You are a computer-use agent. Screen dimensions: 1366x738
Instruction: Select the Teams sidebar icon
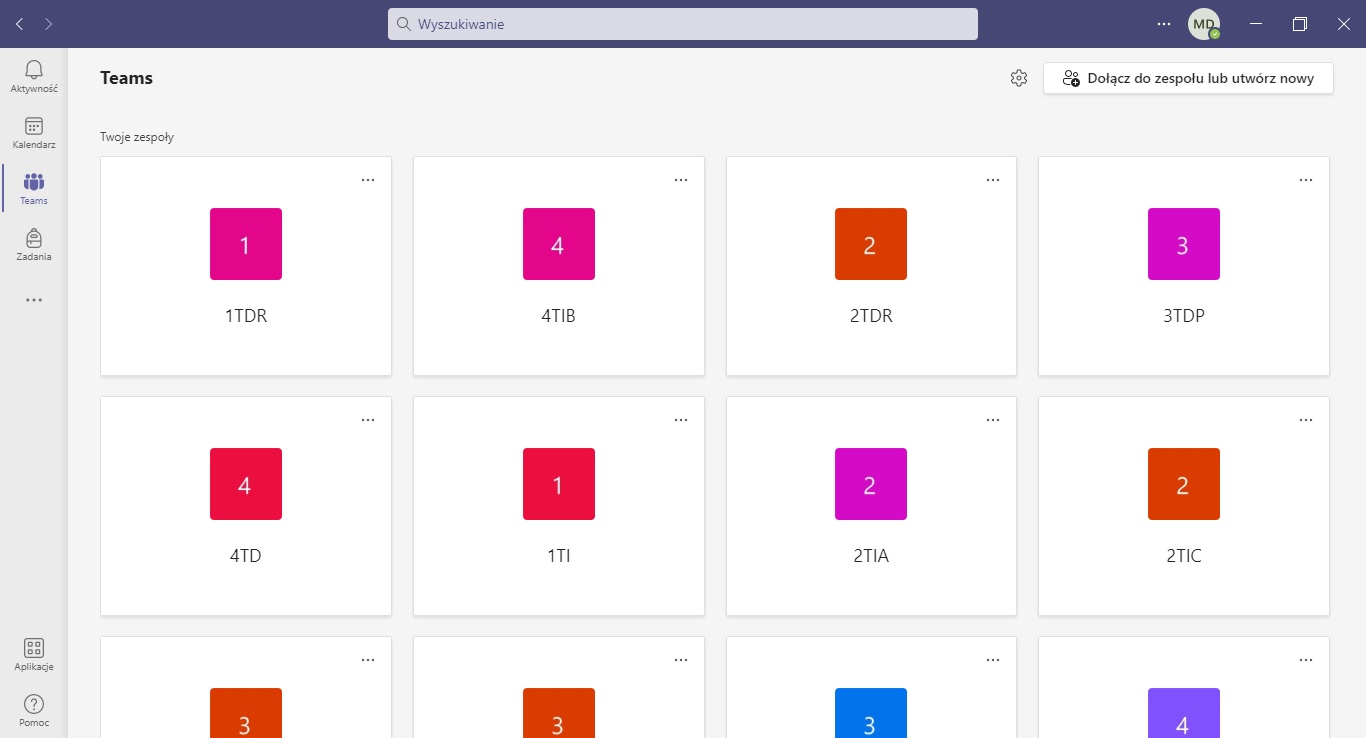pos(34,188)
